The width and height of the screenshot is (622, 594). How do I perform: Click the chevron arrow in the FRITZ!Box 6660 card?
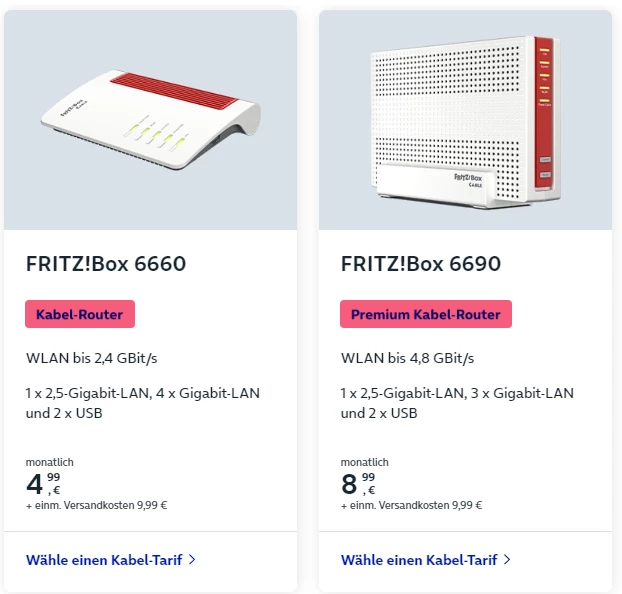click(x=192, y=560)
